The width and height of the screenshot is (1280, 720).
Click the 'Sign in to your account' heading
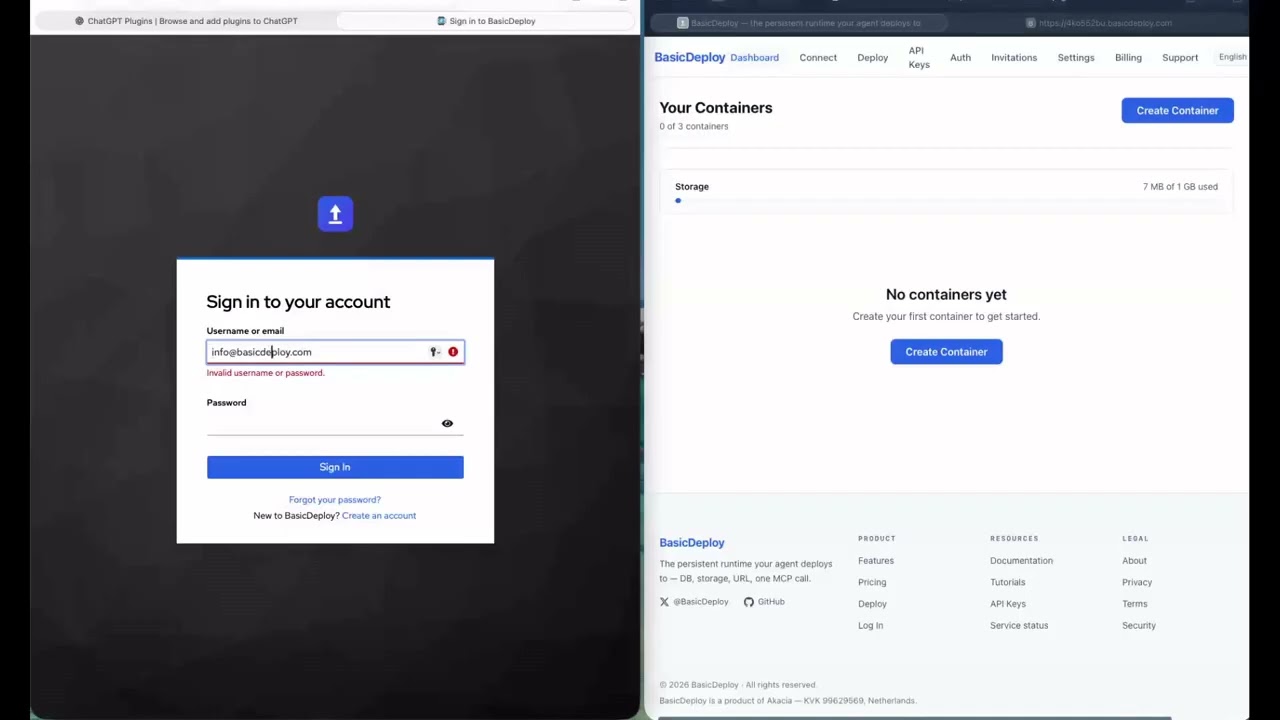tap(298, 302)
